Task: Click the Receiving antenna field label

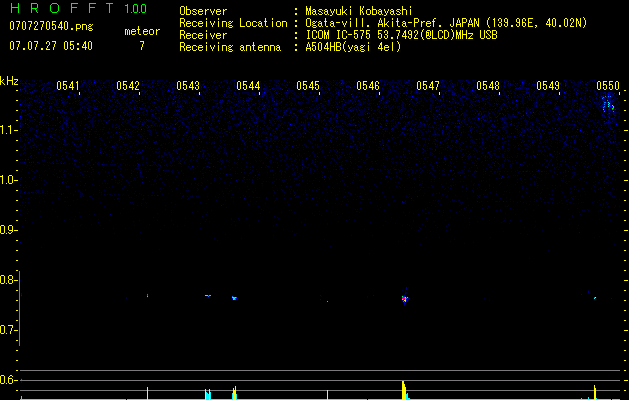Action: pos(230,47)
